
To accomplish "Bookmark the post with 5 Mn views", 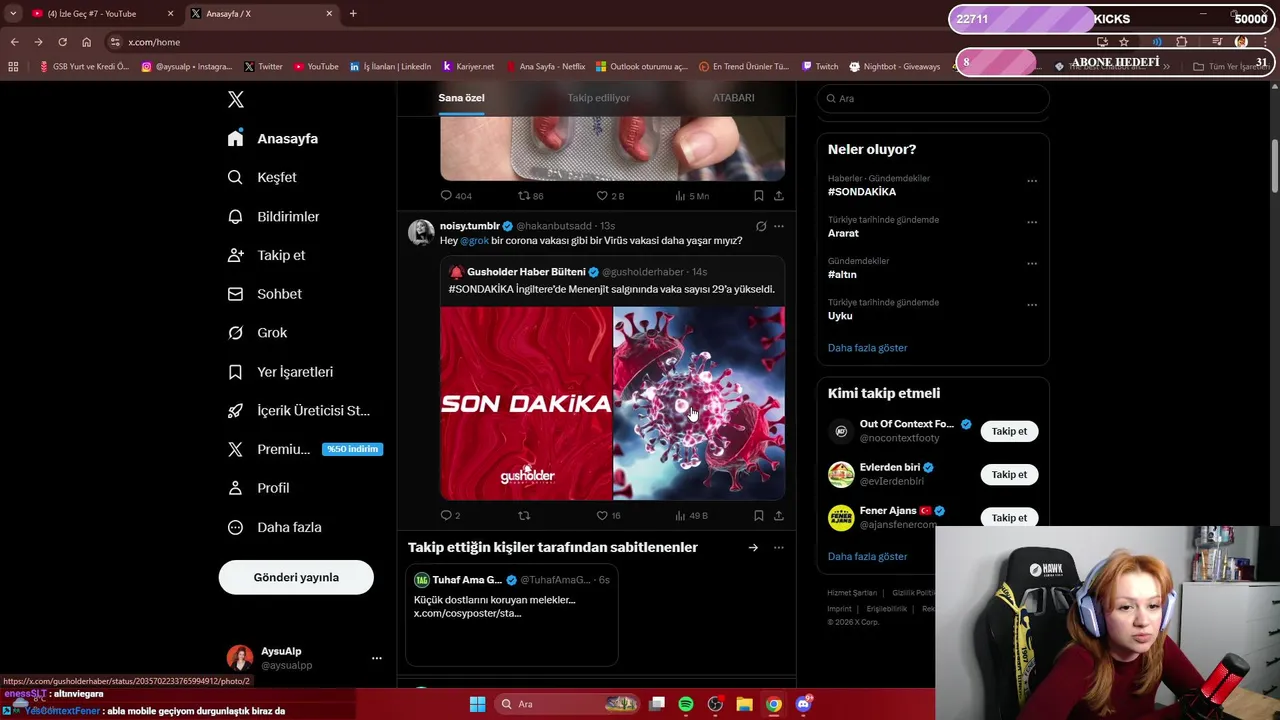I will (x=759, y=196).
